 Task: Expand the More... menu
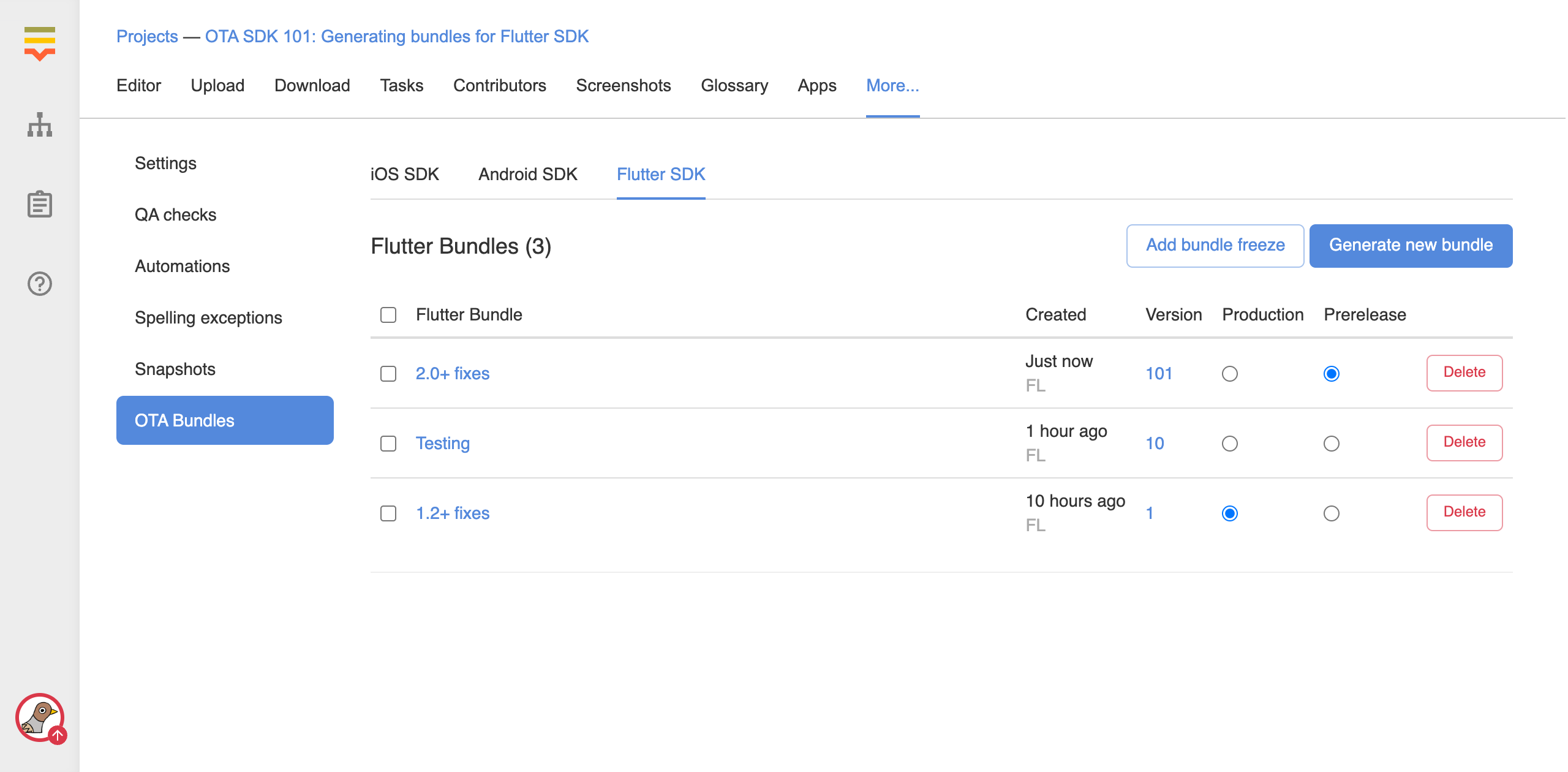point(892,86)
